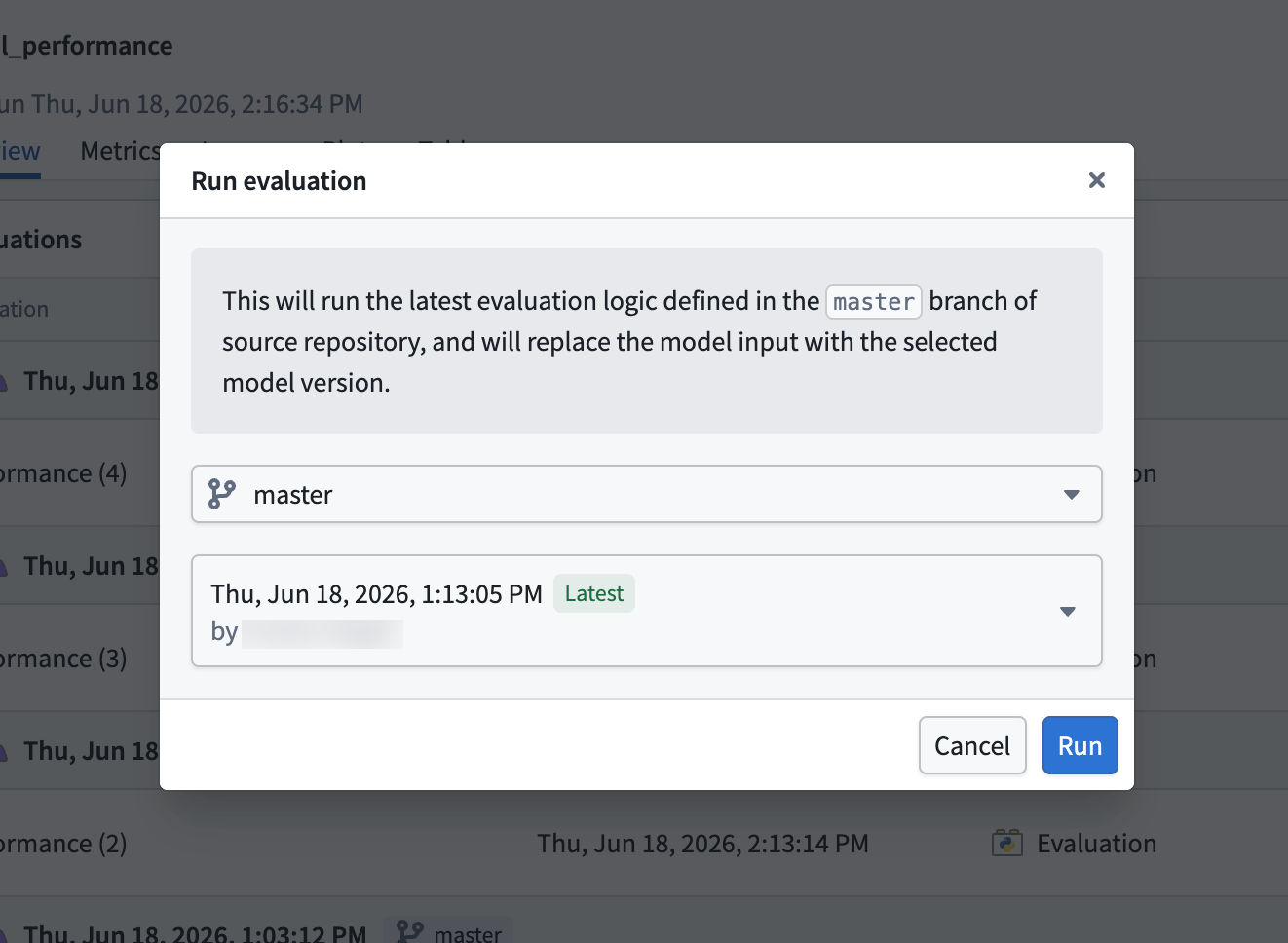Image resolution: width=1288 pixels, height=943 pixels.
Task: Click the "rmance (4)" row label in background
Action: (x=63, y=473)
